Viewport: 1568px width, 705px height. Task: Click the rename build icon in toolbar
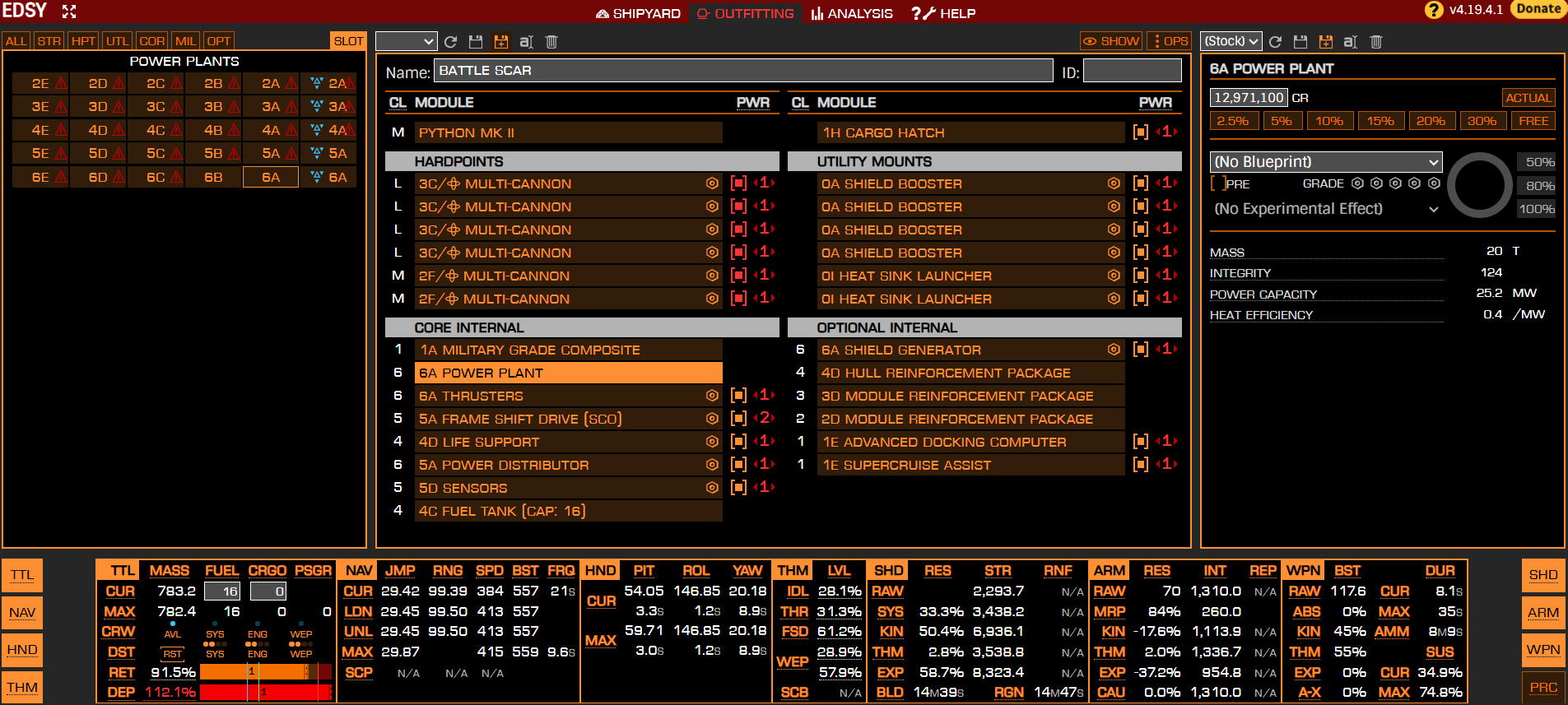(526, 42)
